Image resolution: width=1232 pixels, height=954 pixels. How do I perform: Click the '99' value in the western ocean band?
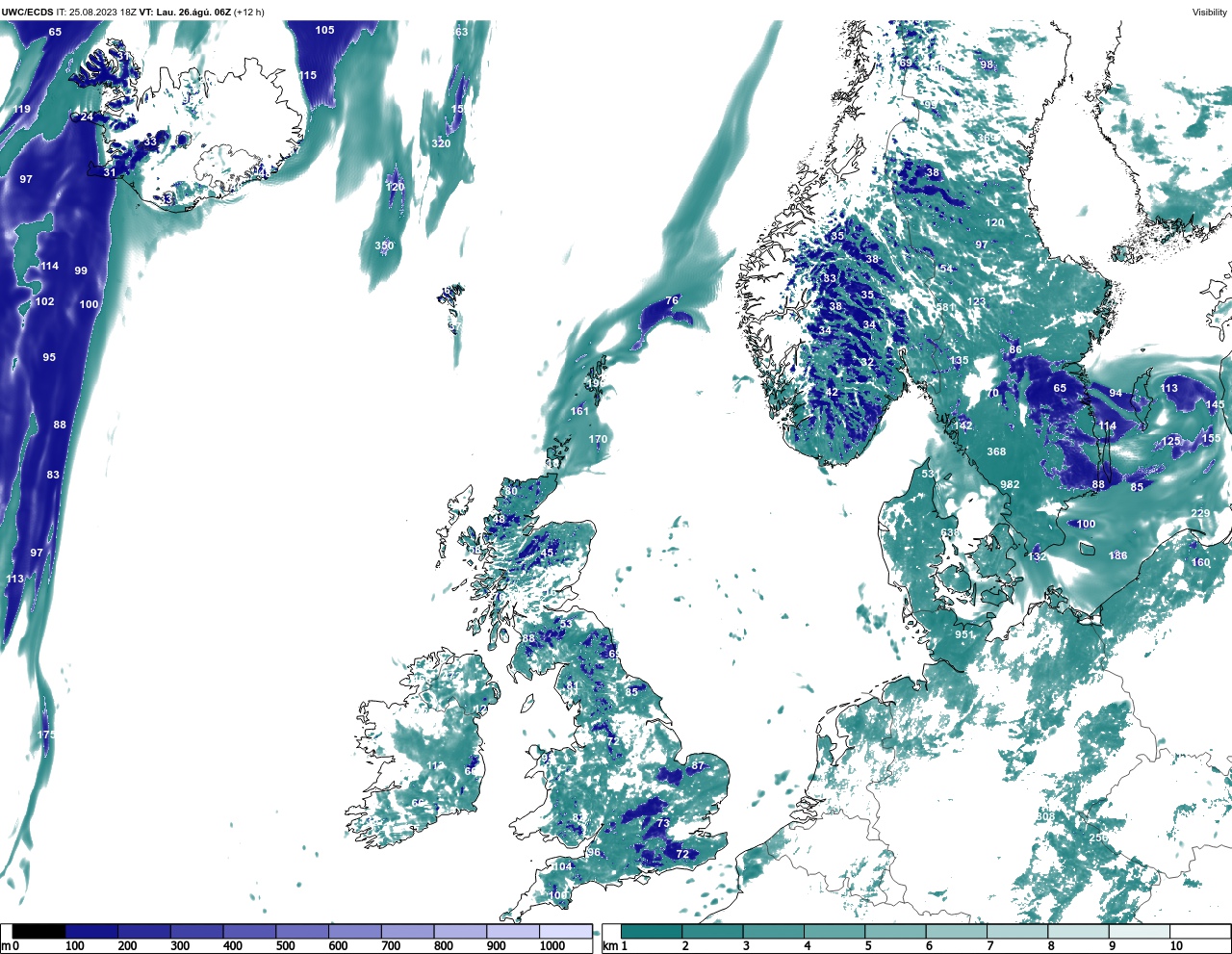tap(81, 271)
